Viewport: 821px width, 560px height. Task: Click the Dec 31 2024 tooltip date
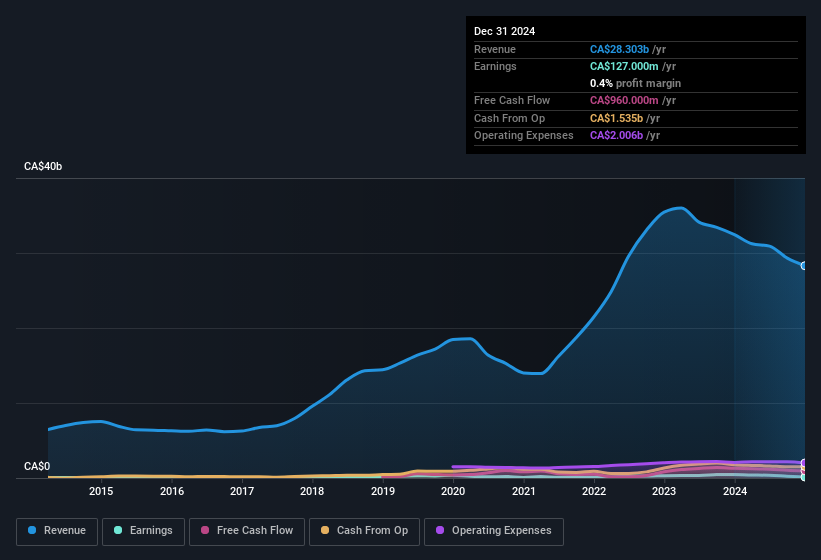[x=504, y=31]
